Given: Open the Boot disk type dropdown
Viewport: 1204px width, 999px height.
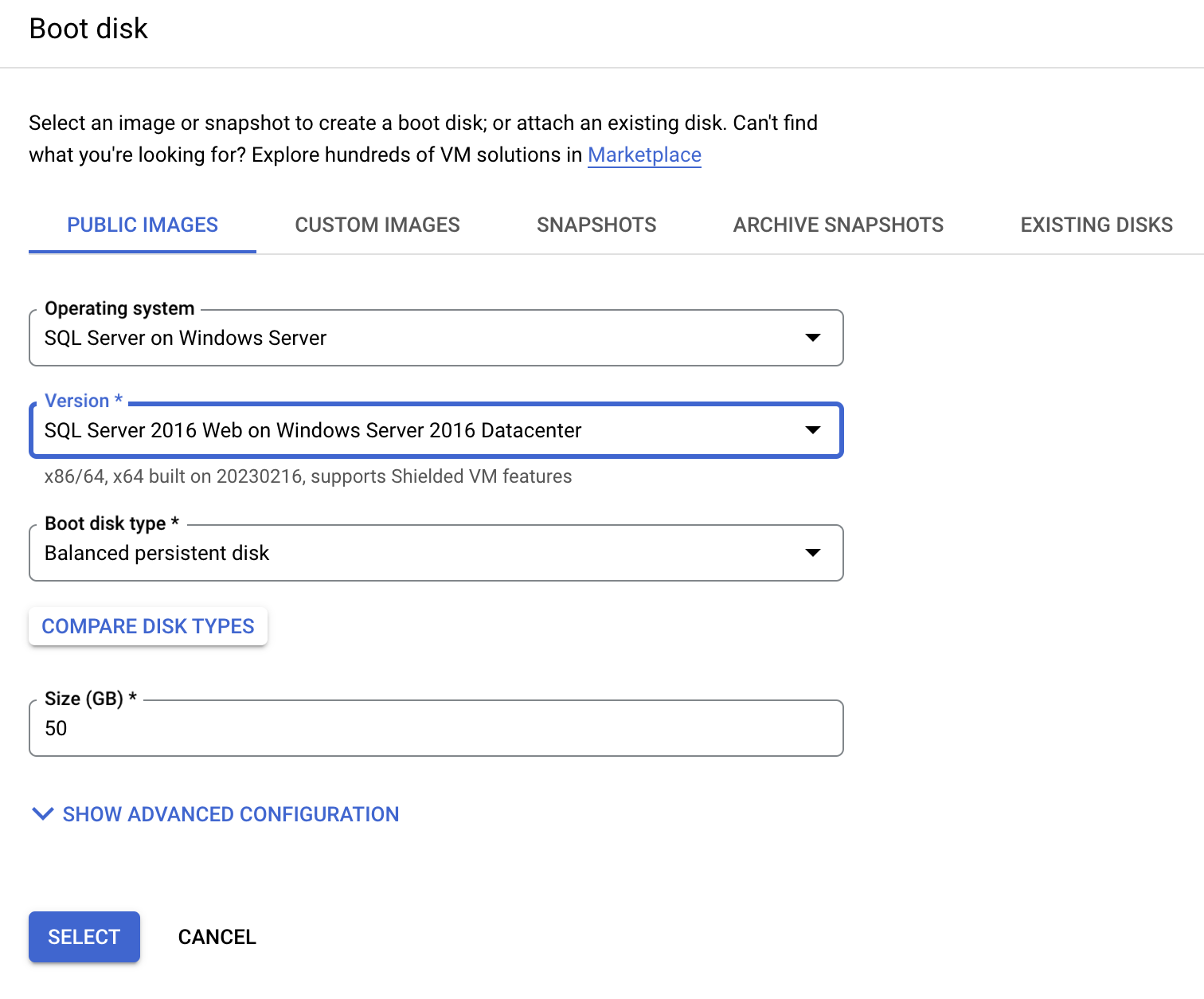Looking at the screenshot, I should (436, 553).
